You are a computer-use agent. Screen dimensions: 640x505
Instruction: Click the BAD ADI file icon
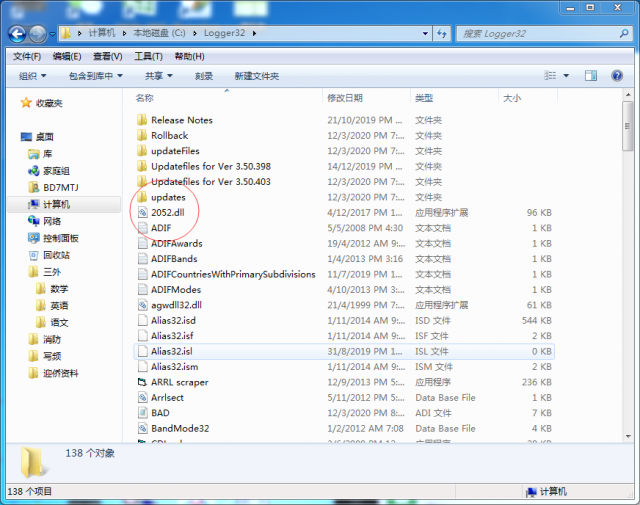pos(142,413)
